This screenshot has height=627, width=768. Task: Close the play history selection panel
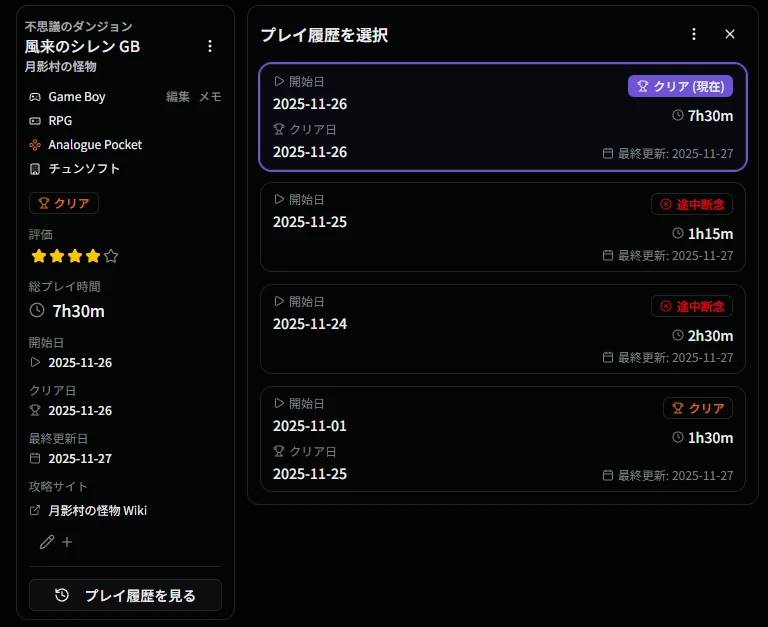[730, 34]
